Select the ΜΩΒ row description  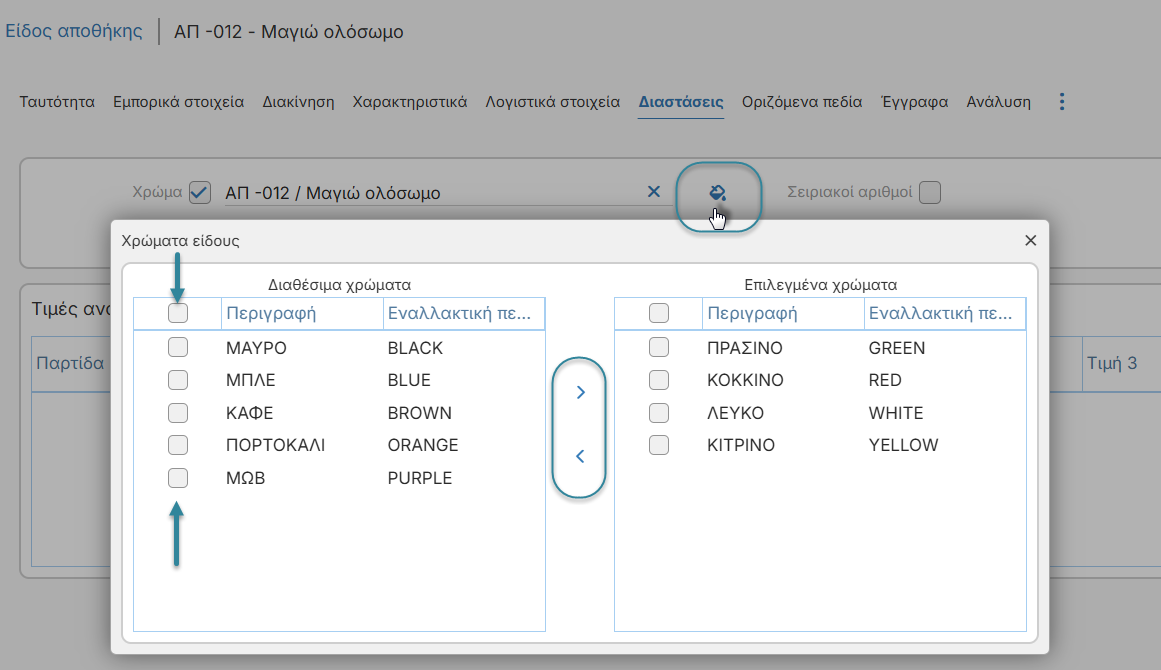click(245, 478)
